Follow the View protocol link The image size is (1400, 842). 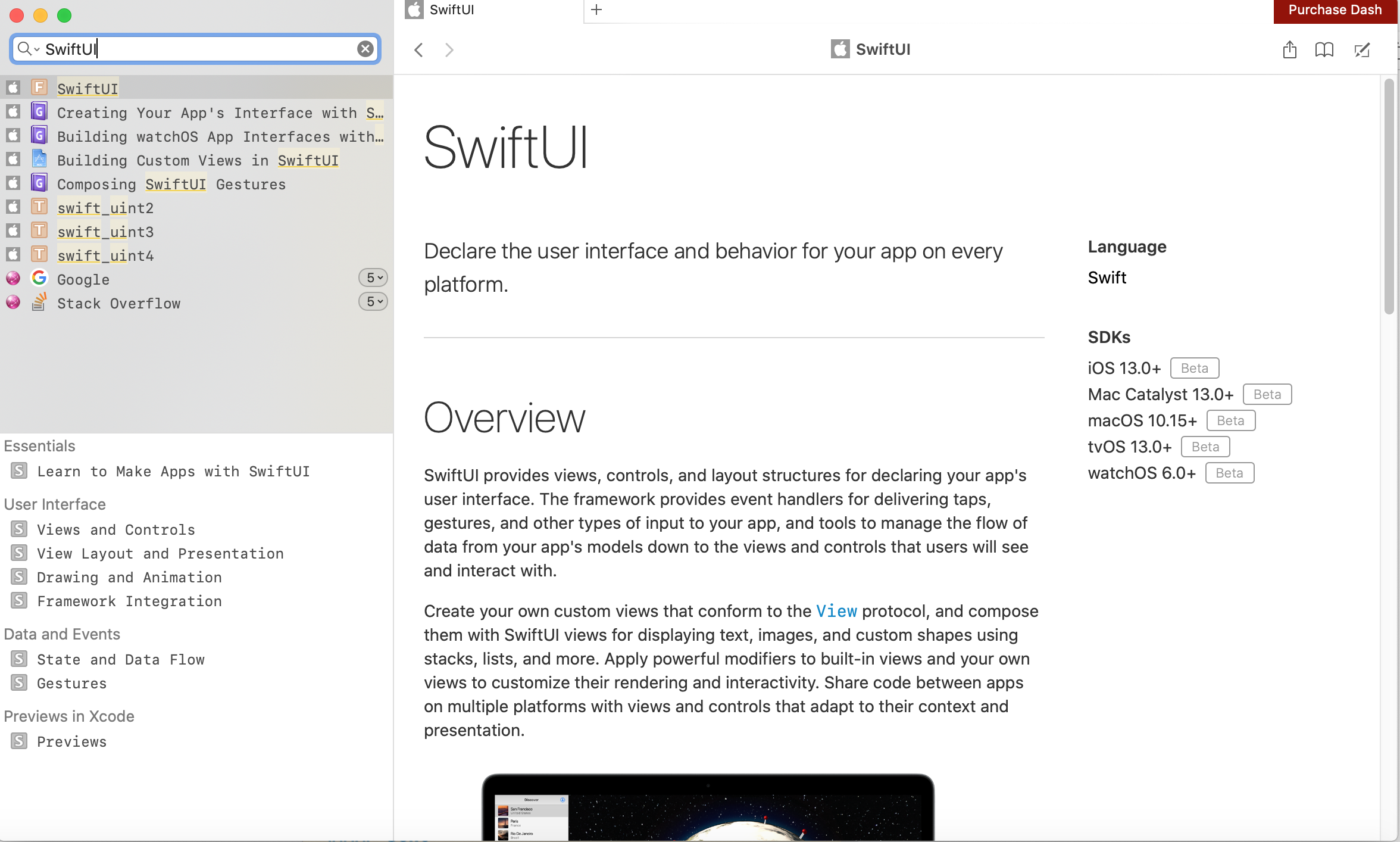pos(836,611)
